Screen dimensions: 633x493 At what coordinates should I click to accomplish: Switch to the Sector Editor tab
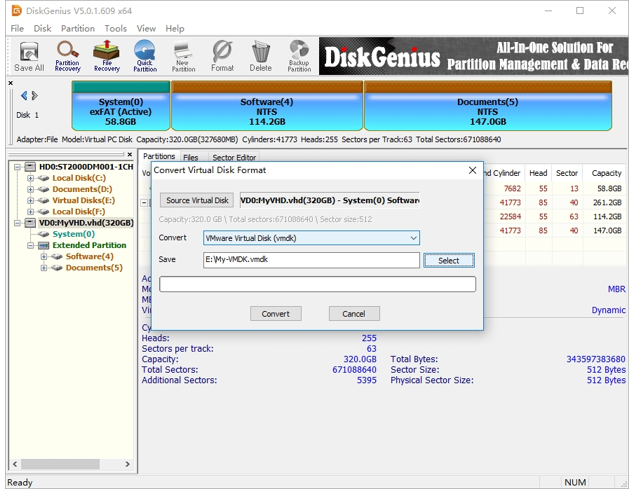coord(233,157)
